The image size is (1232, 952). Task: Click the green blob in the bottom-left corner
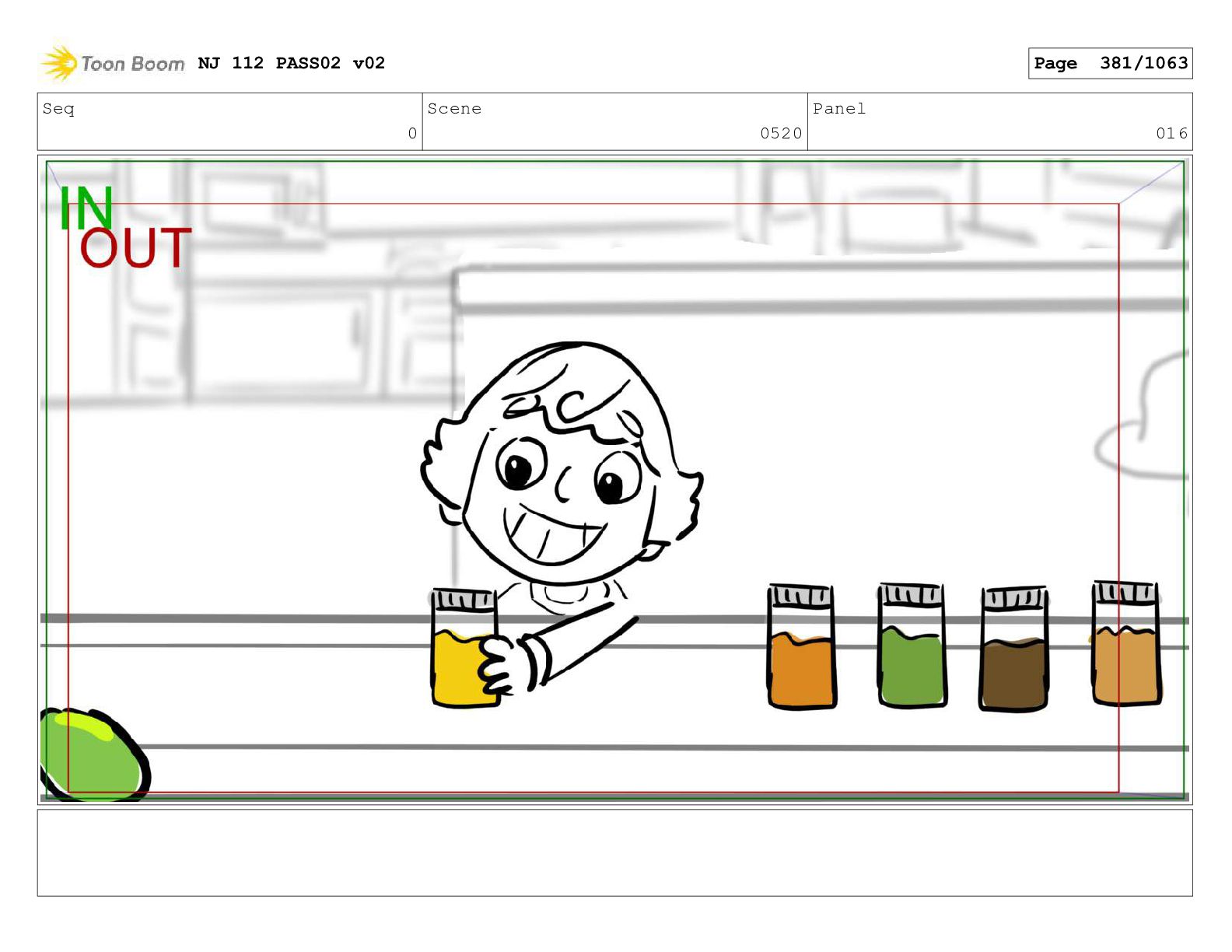95,754
